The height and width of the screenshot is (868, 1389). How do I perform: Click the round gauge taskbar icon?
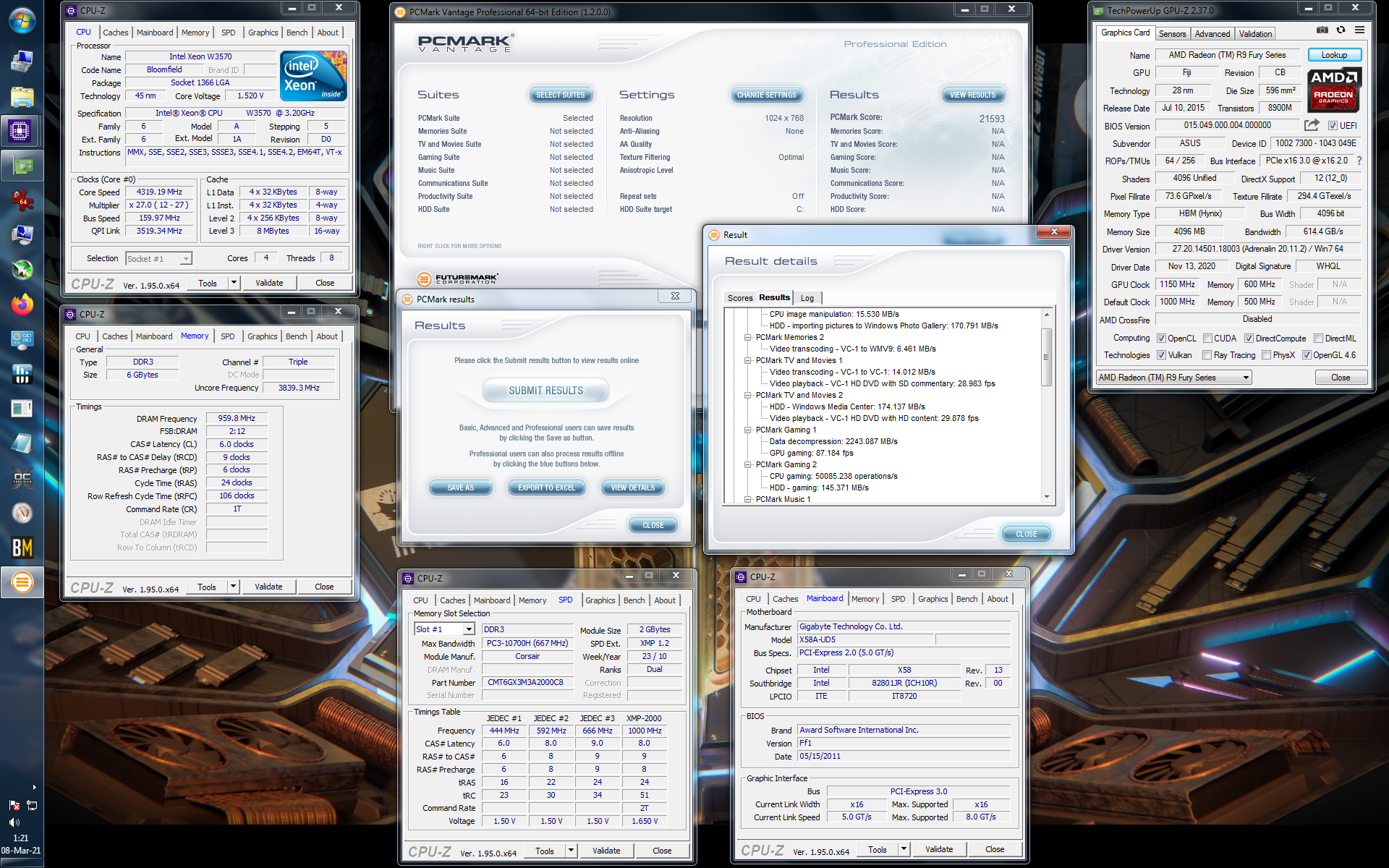[x=22, y=513]
